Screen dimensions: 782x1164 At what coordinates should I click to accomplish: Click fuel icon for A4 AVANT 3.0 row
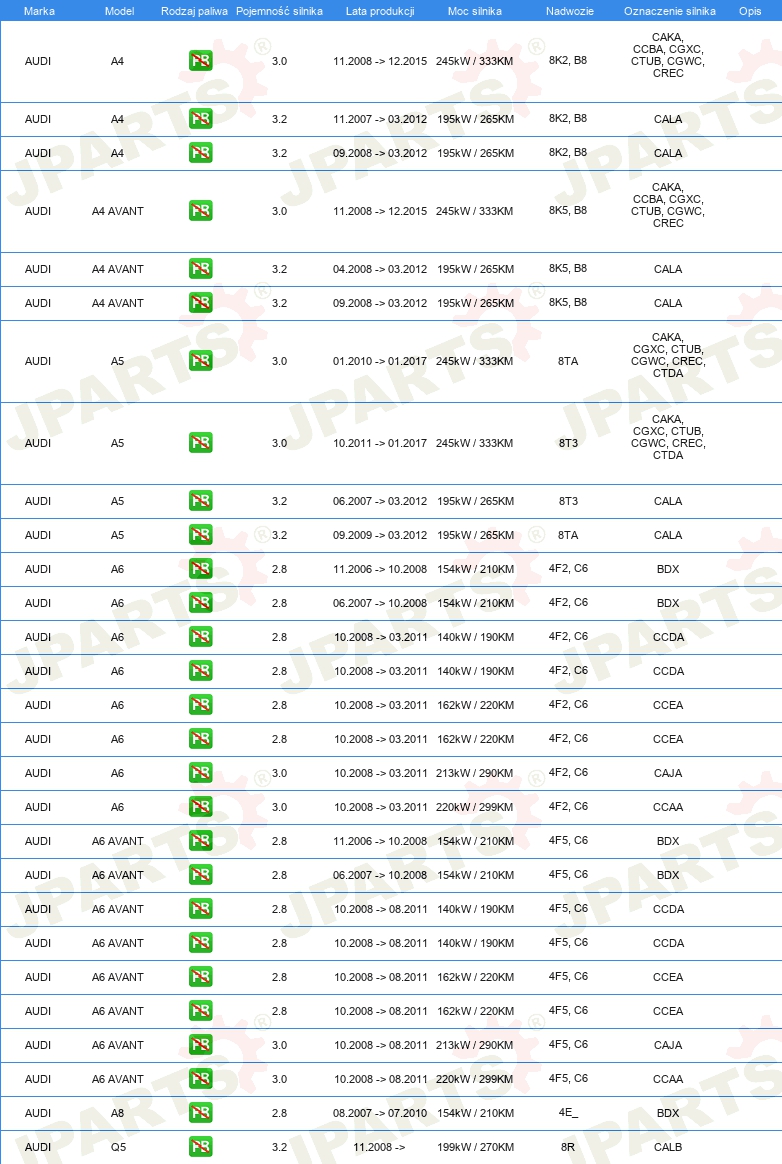coord(201,211)
